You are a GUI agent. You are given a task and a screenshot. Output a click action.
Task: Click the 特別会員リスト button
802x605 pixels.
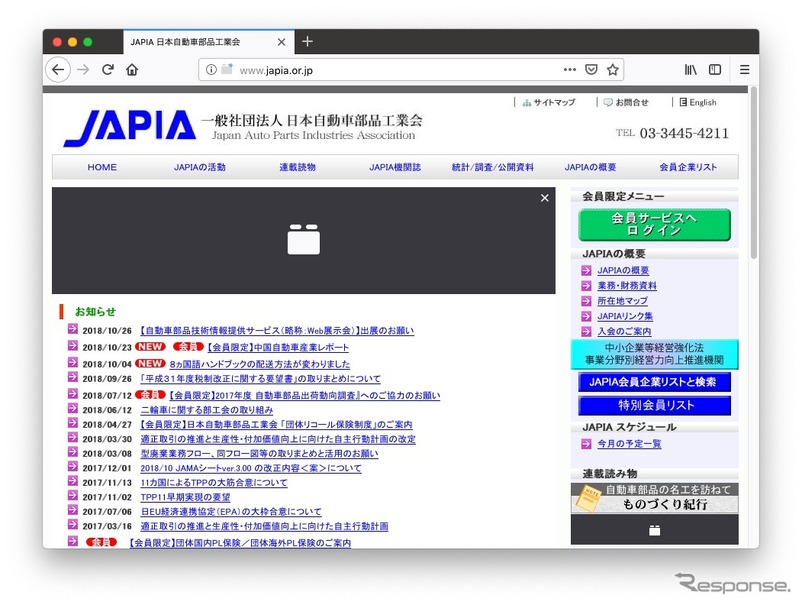click(655, 406)
